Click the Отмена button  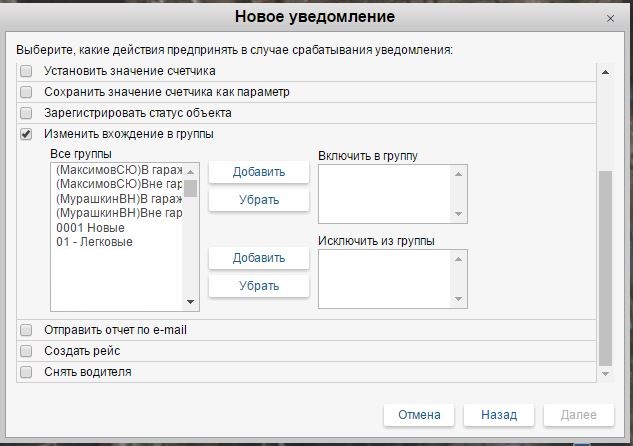(x=419, y=414)
